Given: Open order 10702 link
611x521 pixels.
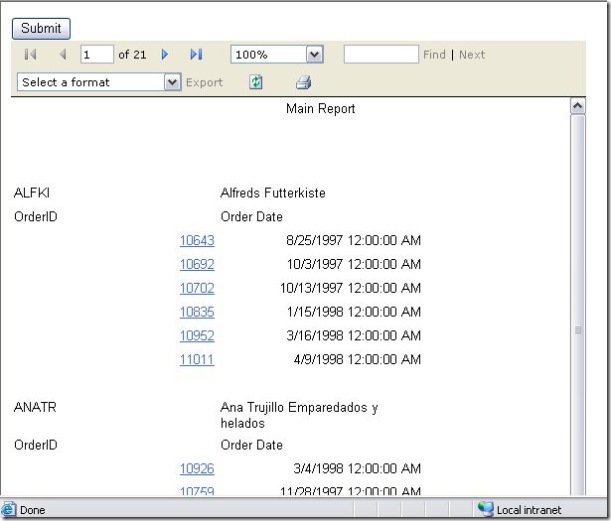Looking at the screenshot, I should pos(197,288).
